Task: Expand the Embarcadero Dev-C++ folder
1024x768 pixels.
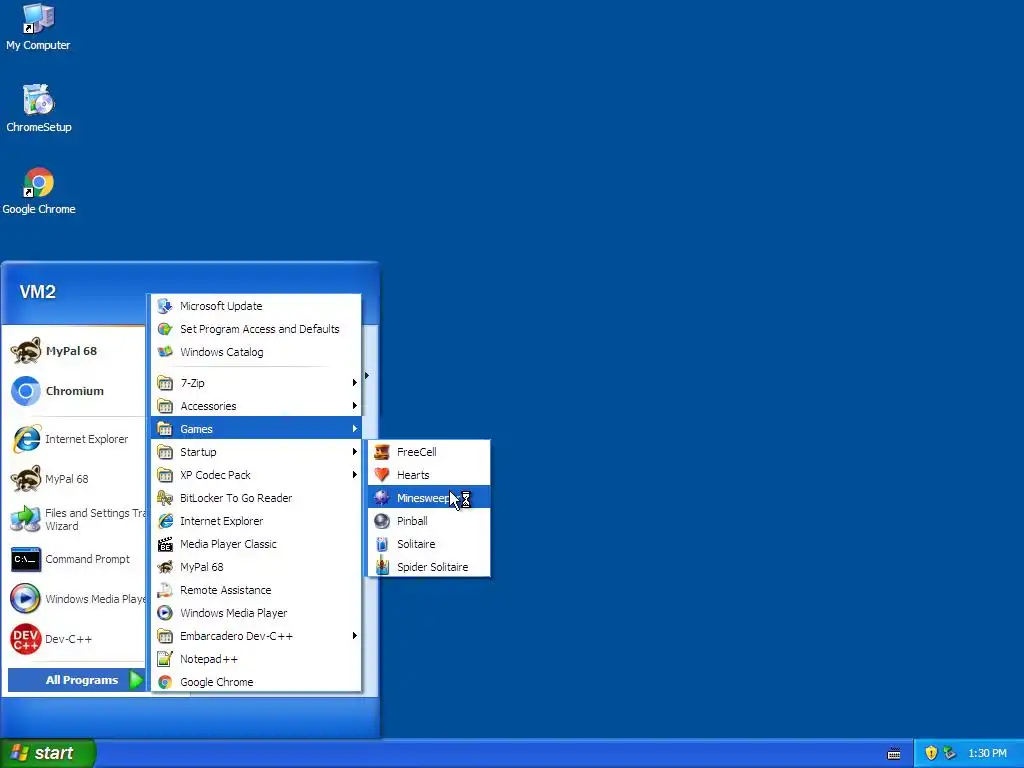Action: tap(256, 635)
